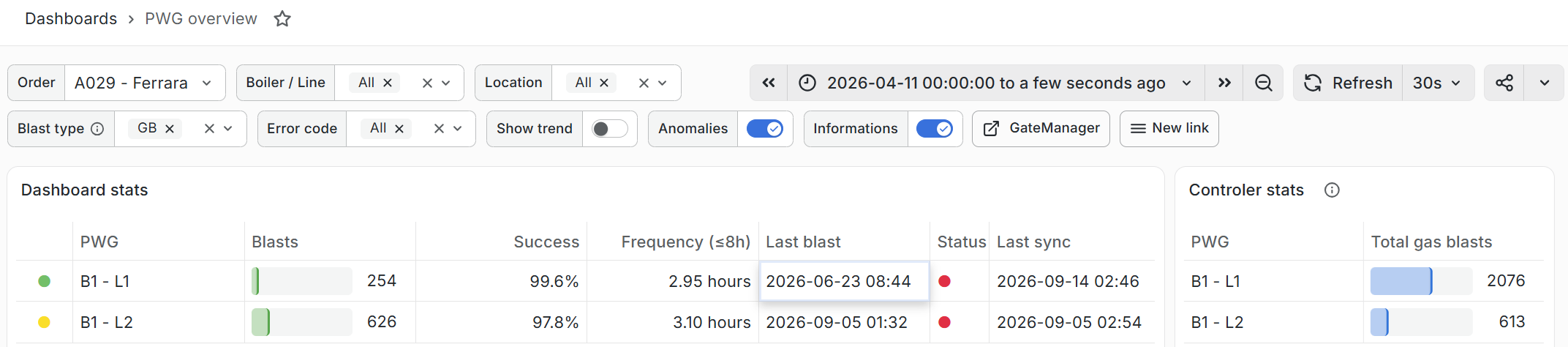Sort by the Last blast column header
The image size is (1568, 347).
pos(803,242)
